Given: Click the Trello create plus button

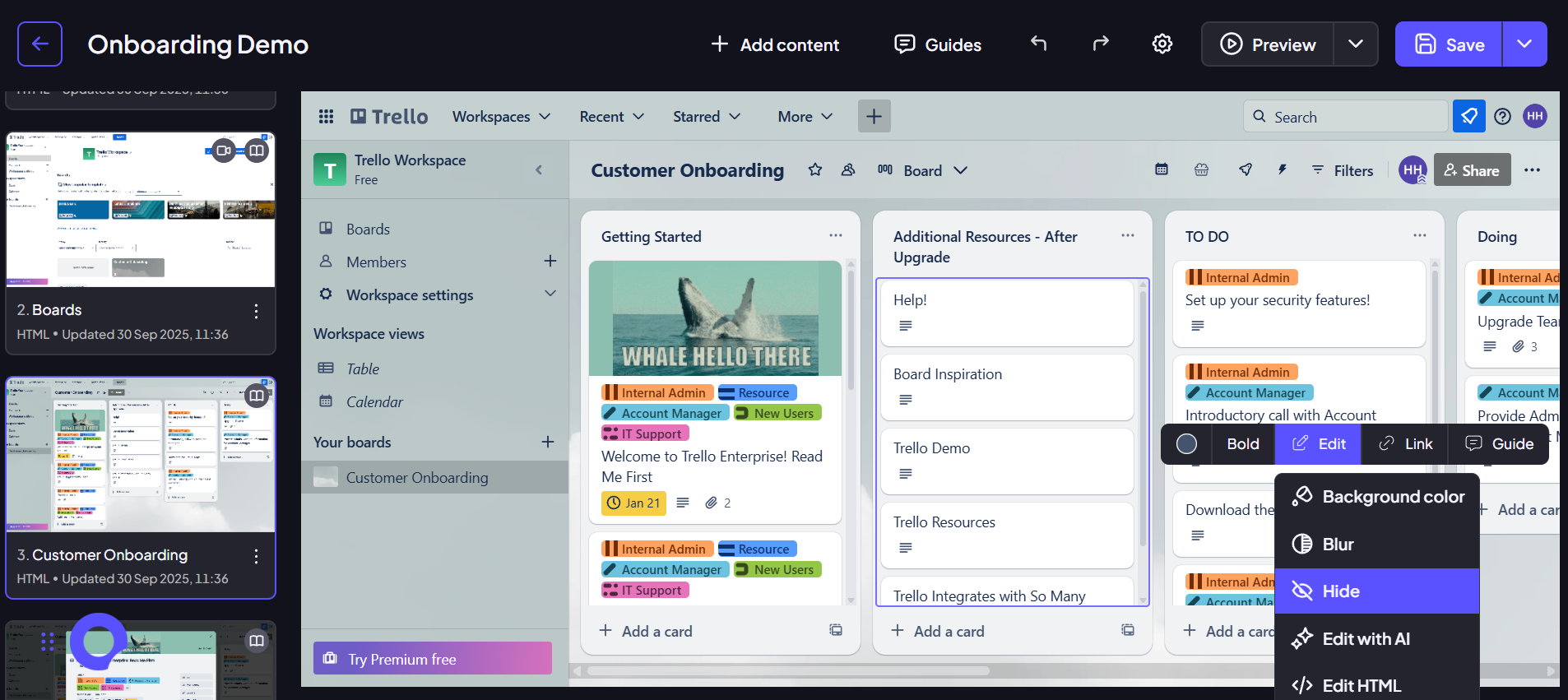Looking at the screenshot, I should (874, 117).
